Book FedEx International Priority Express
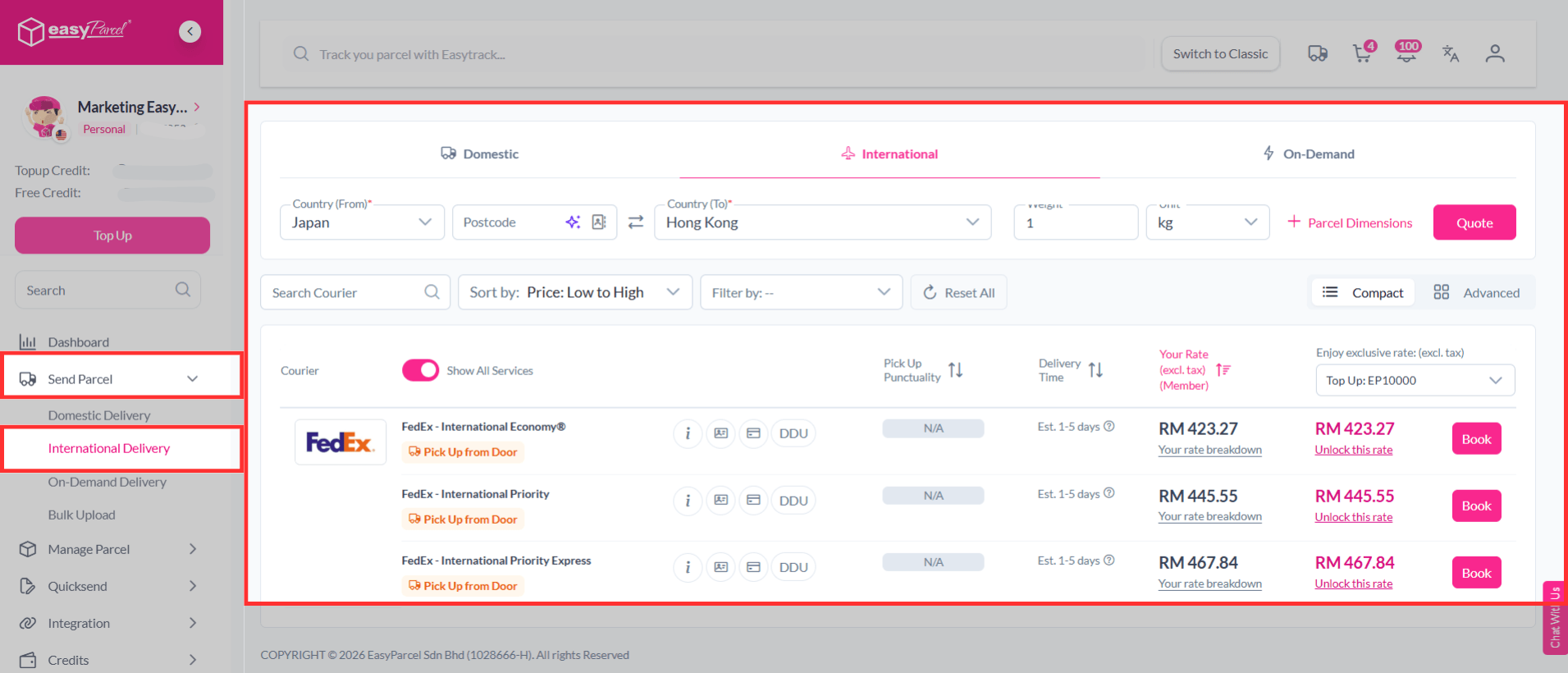This screenshot has height=673, width=1568. [x=1476, y=573]
